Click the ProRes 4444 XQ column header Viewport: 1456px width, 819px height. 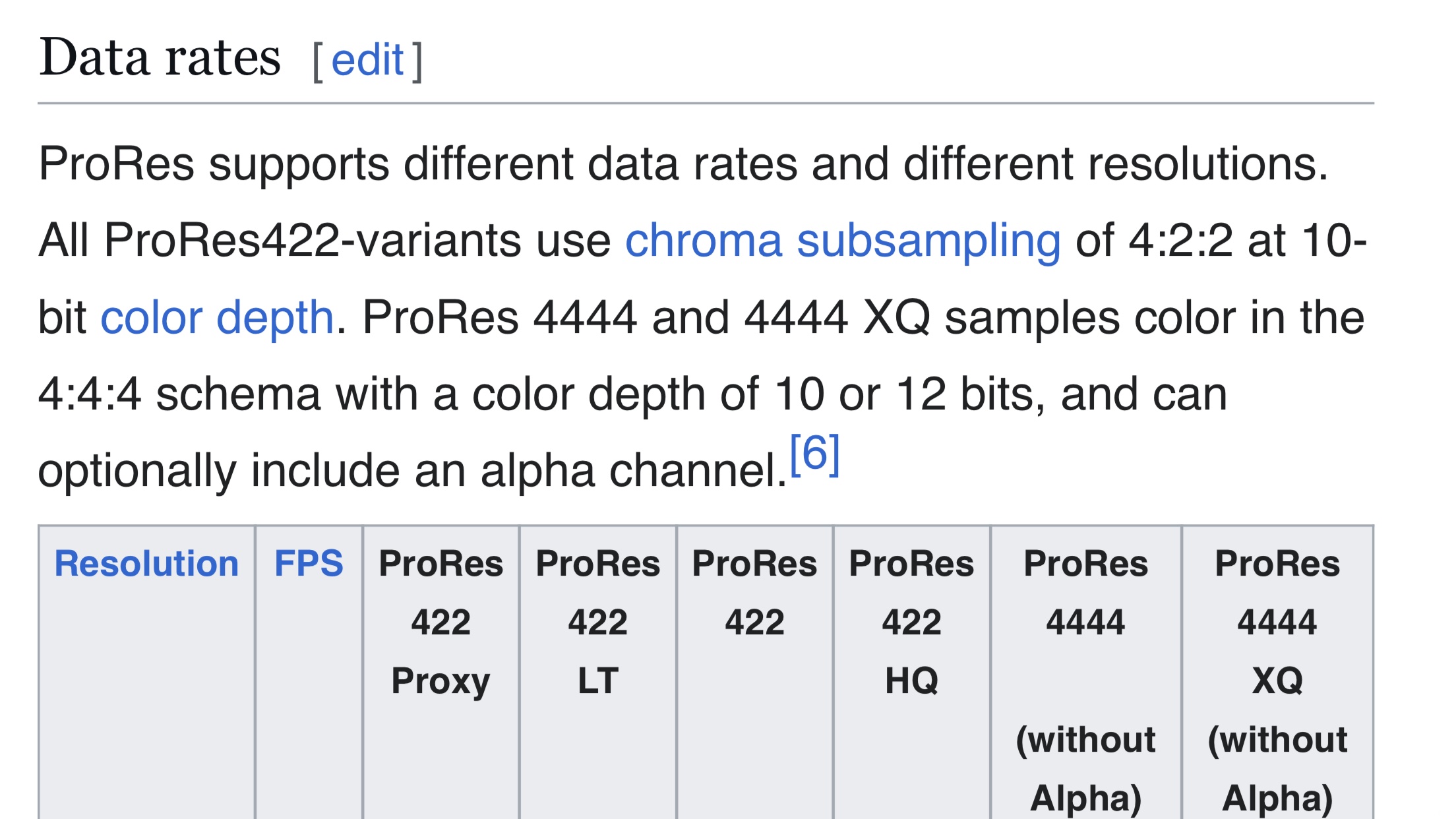pyautogui.click(x=1277, y=679)
